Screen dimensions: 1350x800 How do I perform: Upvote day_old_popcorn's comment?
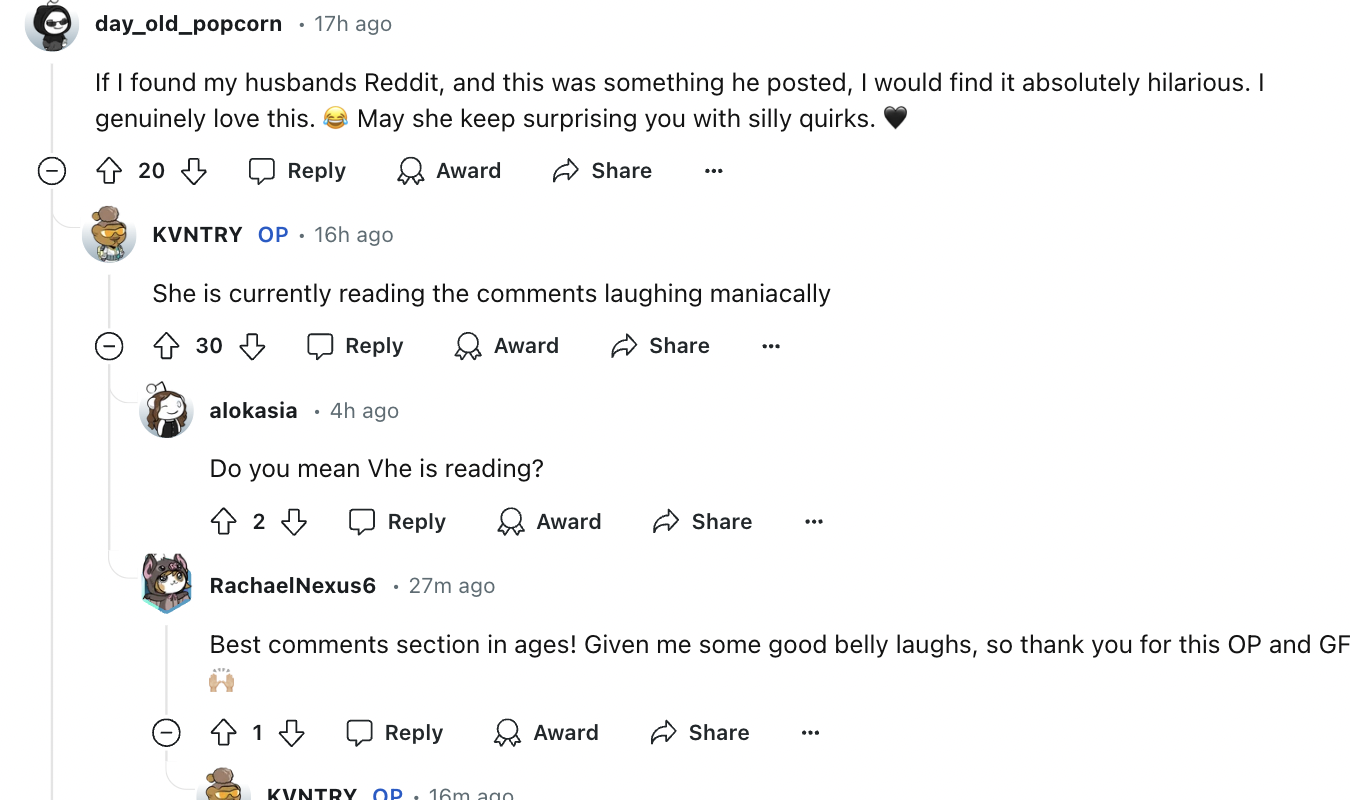pyautogui.click(x=109, y=171)
